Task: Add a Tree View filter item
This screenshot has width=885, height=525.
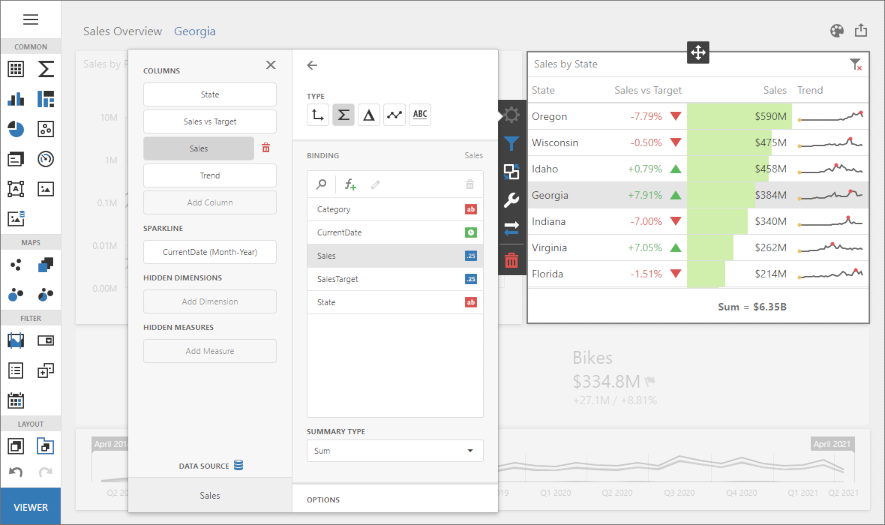Action: (x=46, y=370)
